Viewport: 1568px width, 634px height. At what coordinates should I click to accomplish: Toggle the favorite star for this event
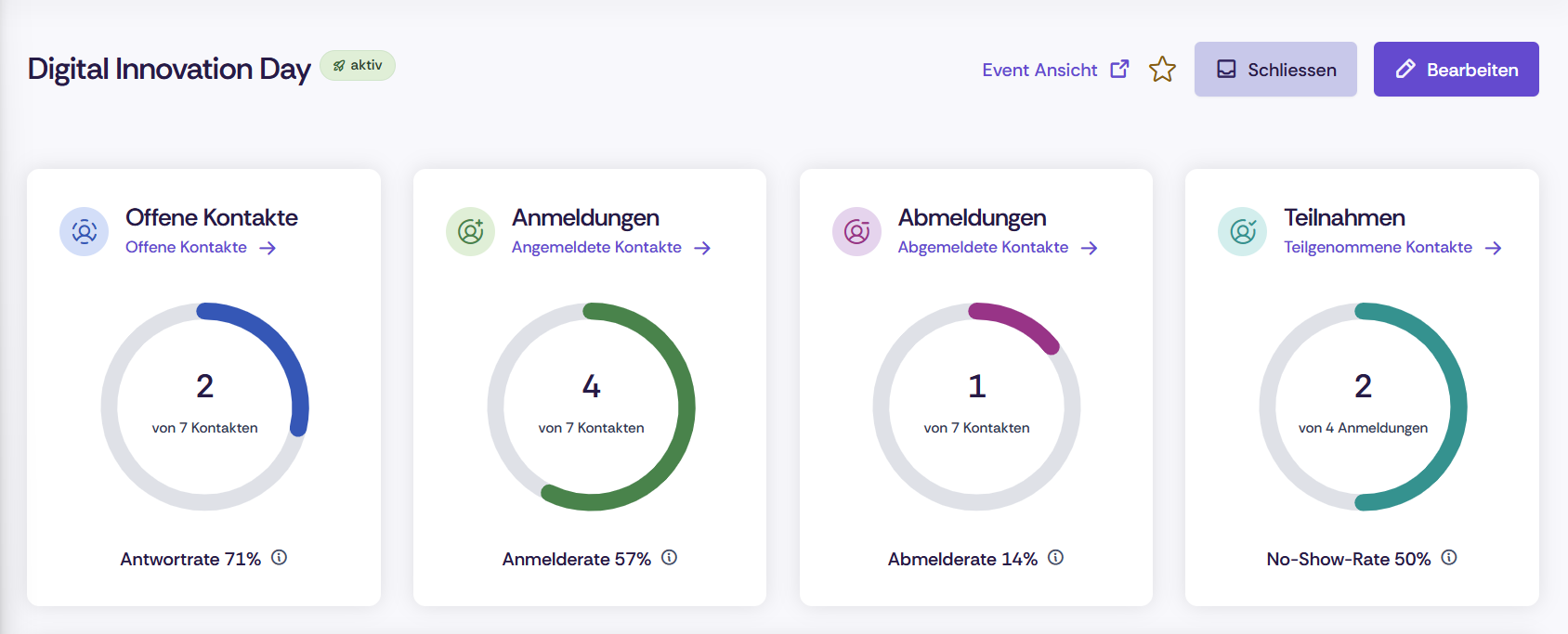click(1162, 69)
